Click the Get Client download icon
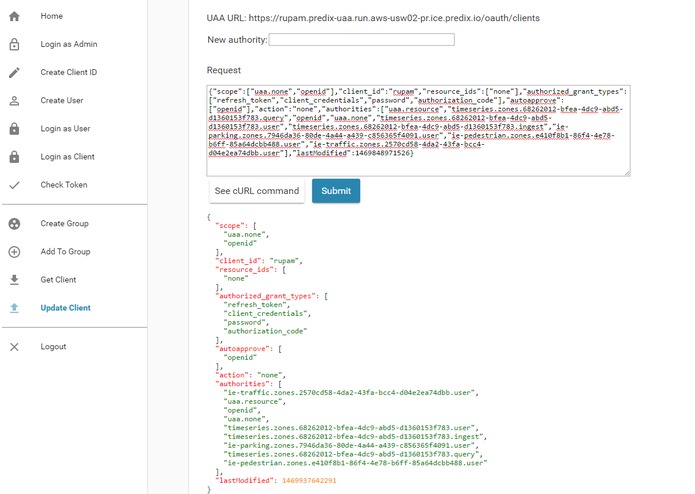 (x=14, y=280)
